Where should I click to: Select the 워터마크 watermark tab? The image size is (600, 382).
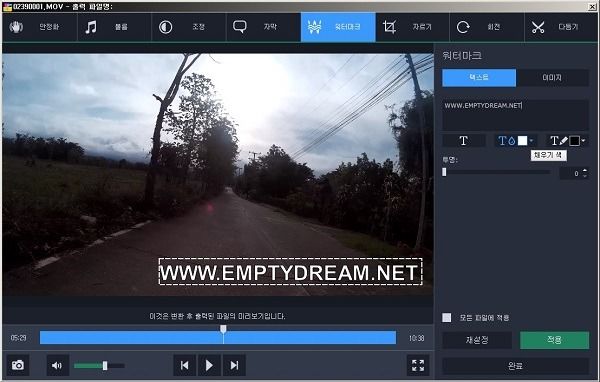[x=338, y=27]
